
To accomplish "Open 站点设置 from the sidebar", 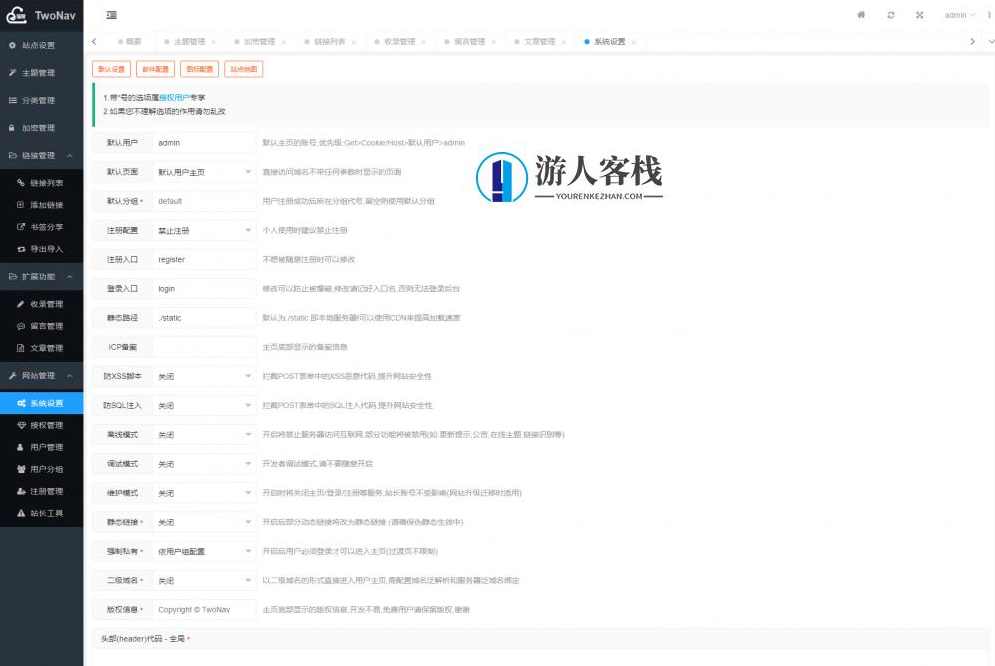I will coord(41,45).
